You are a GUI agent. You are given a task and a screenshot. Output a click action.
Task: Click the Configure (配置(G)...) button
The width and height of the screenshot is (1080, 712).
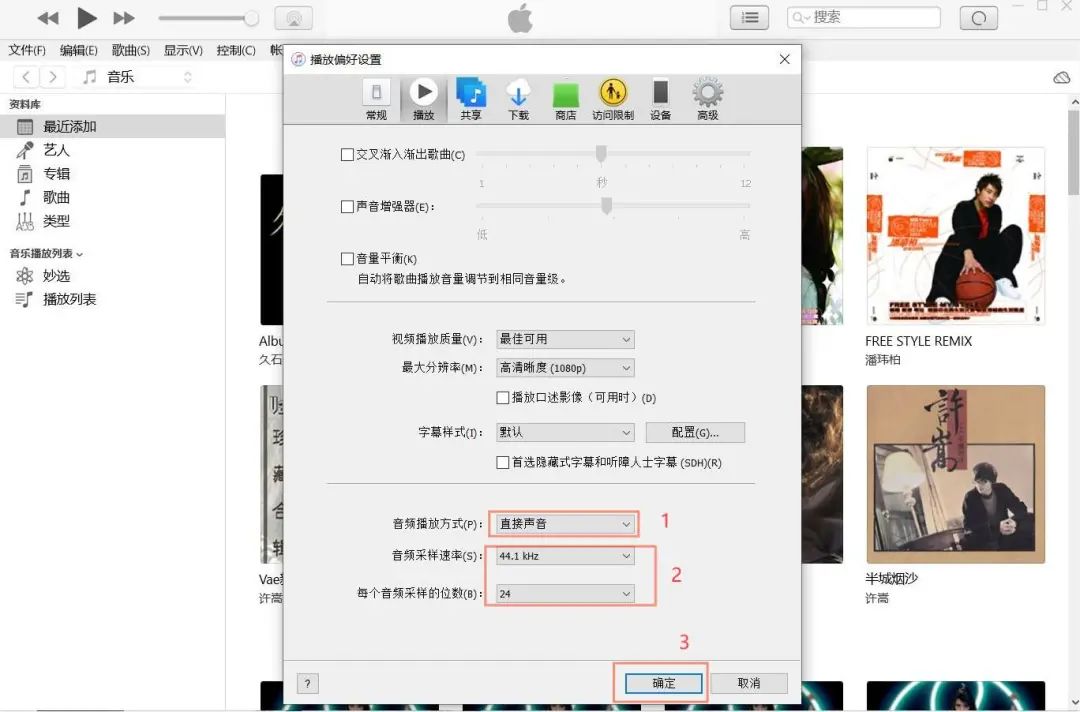tap(695, 432)
